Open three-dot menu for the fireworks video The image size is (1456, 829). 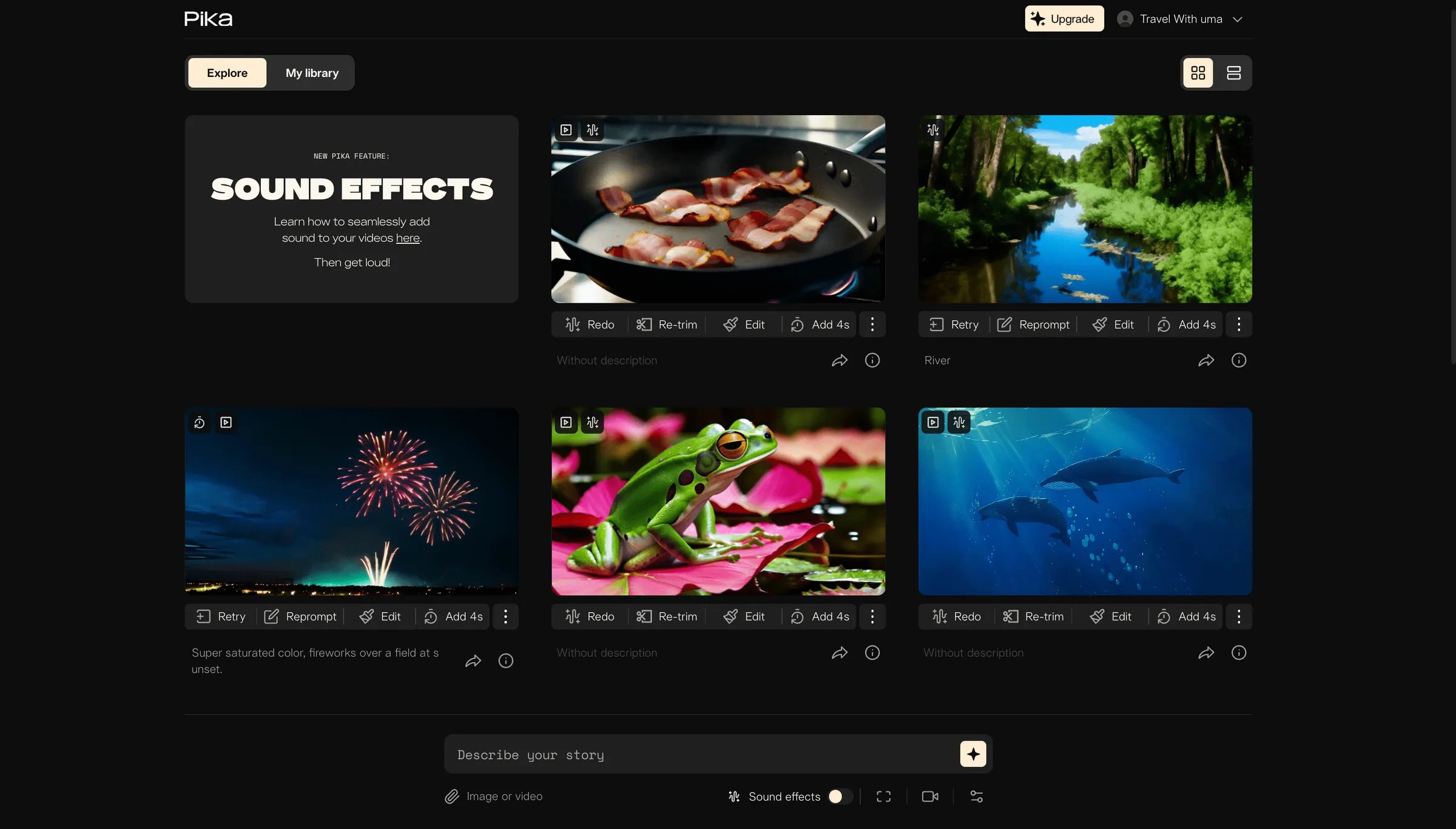[x=505, y=616]
